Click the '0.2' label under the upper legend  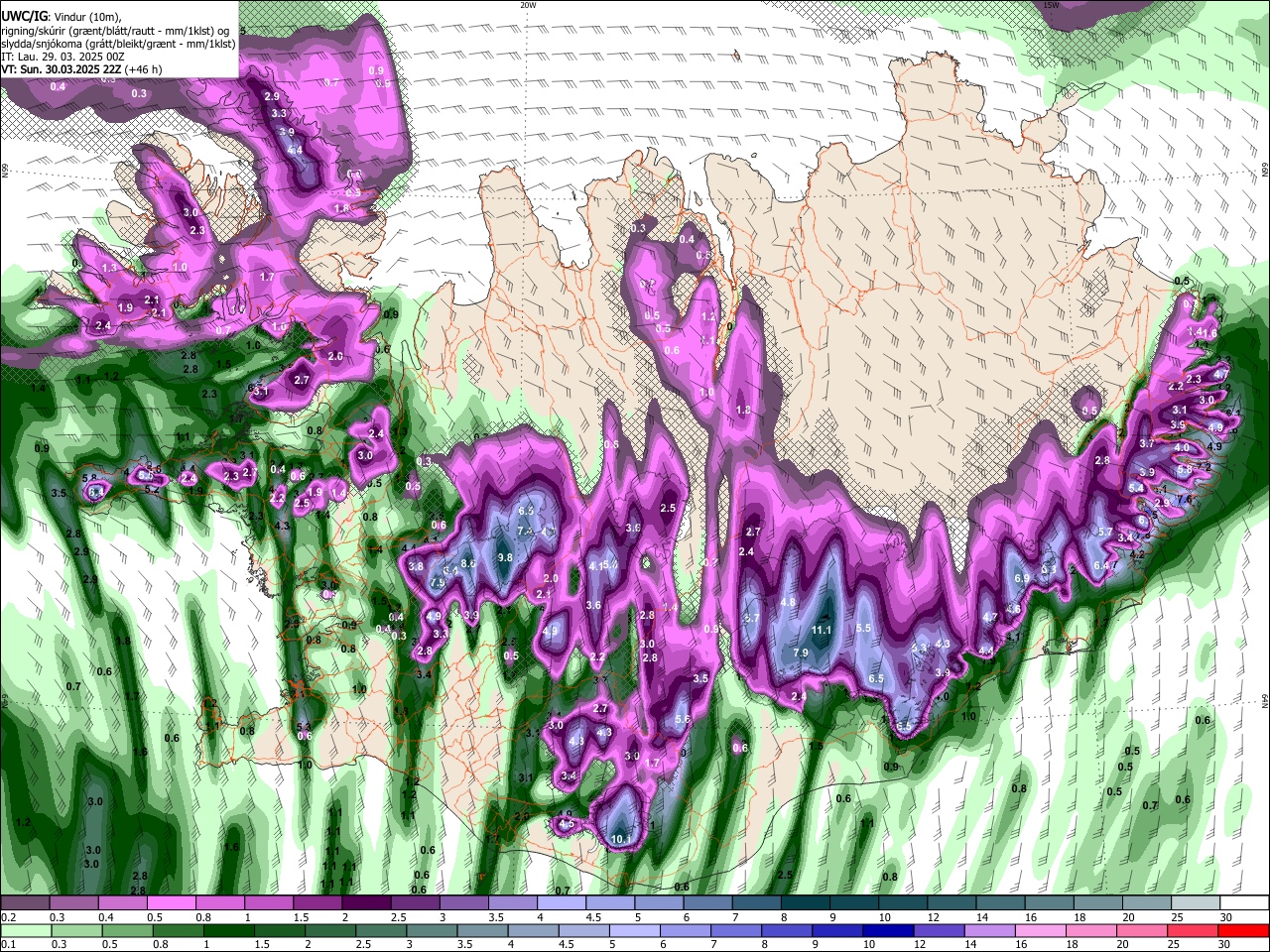pyautogui.click(x=7, y=917)
